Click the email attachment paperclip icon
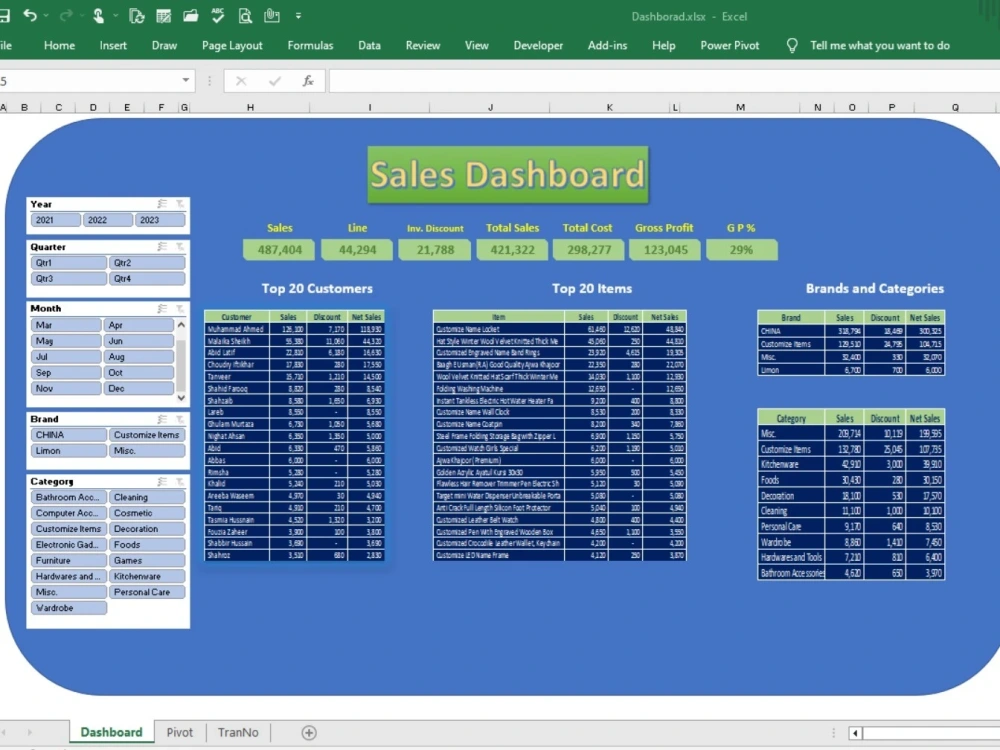 pyautogui.click(x=272, y=15)
